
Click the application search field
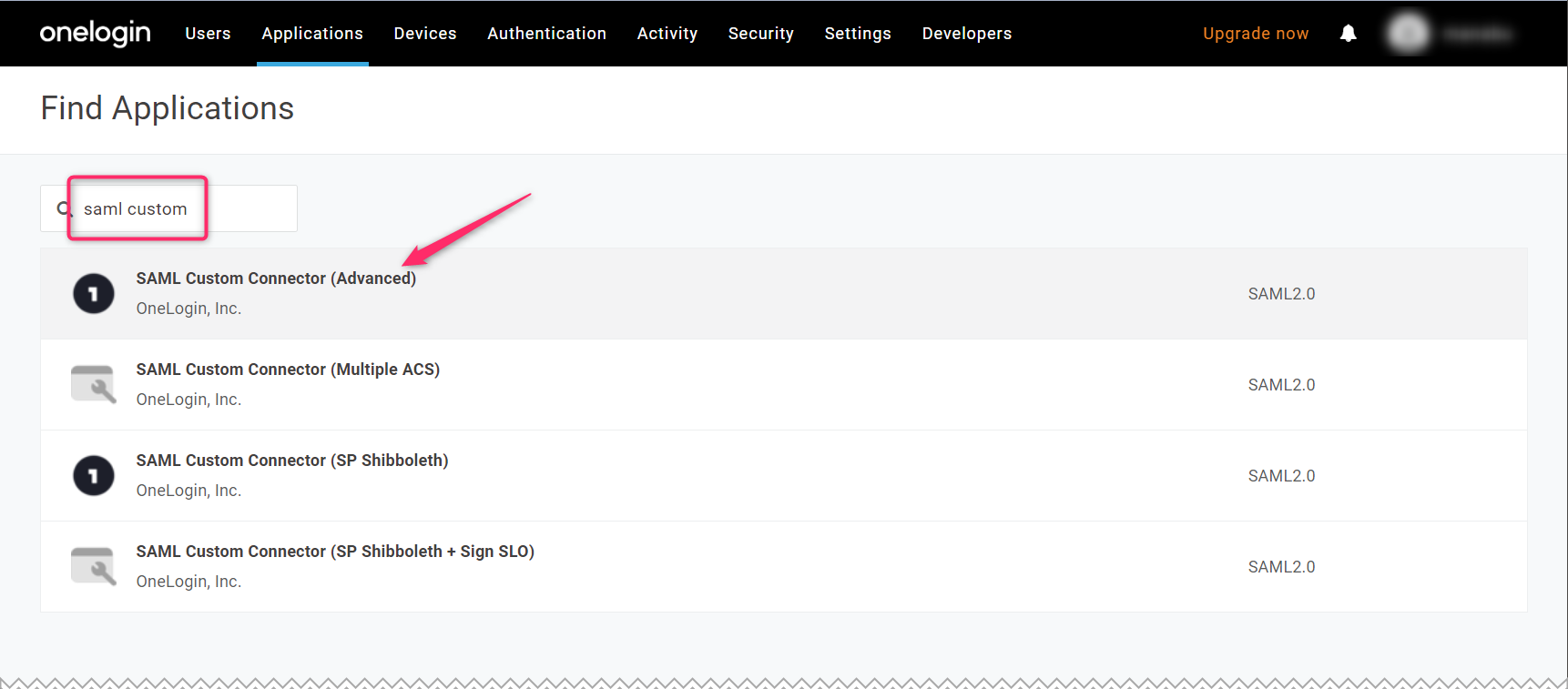point(168,208)
